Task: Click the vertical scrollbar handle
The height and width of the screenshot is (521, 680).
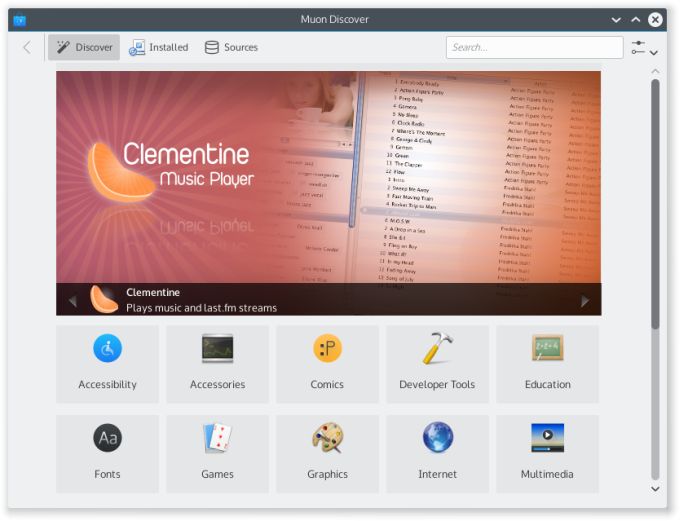Action: 655,204
